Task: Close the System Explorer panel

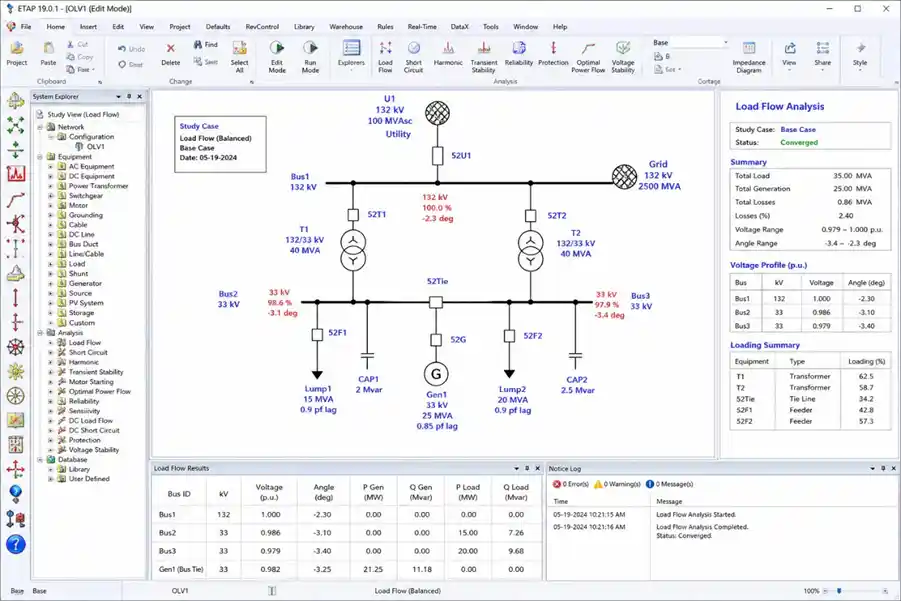Action: pyautogui.click(x=139, y=97)
